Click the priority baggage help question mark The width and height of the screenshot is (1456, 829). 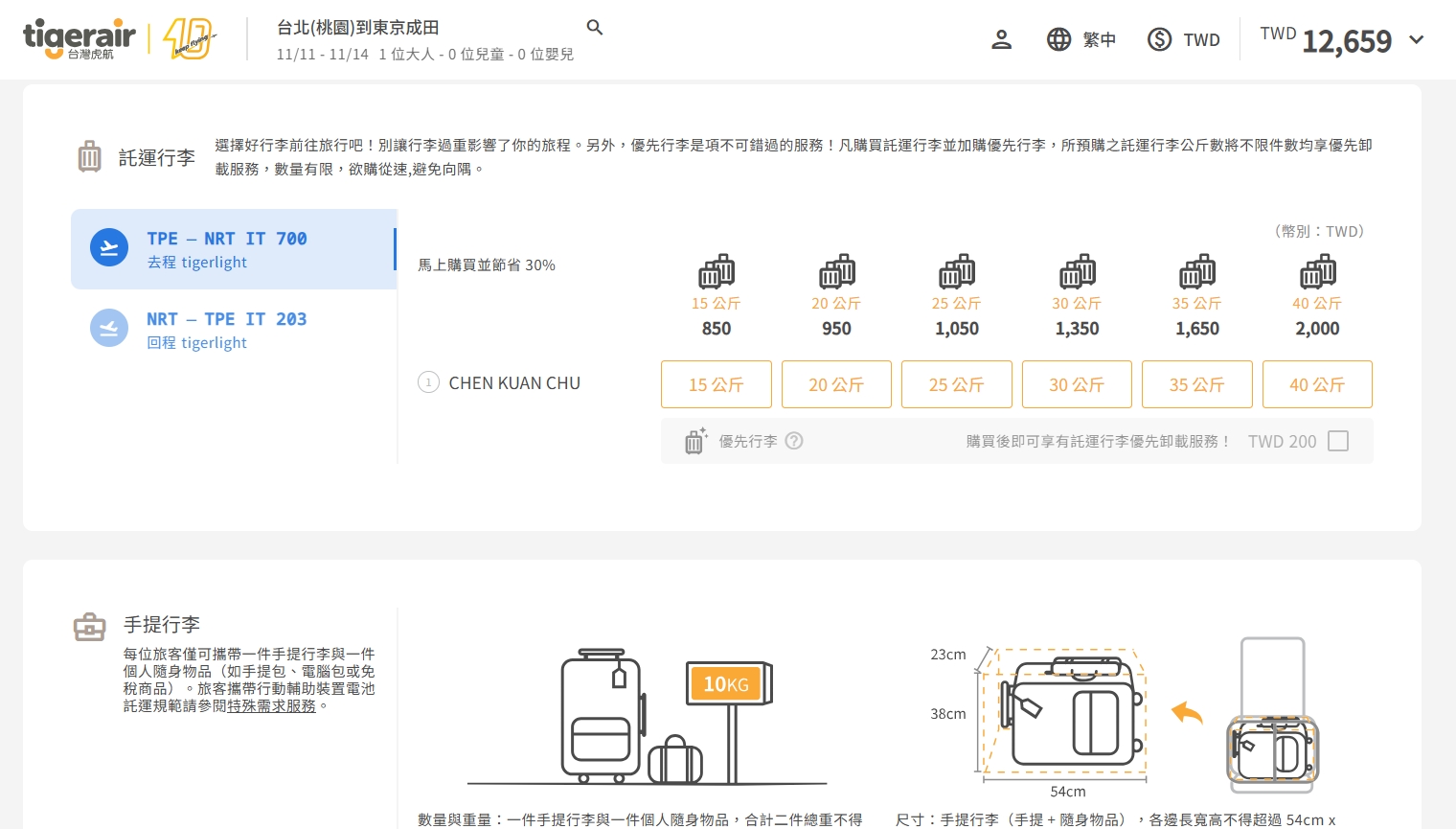pos(794,441)
